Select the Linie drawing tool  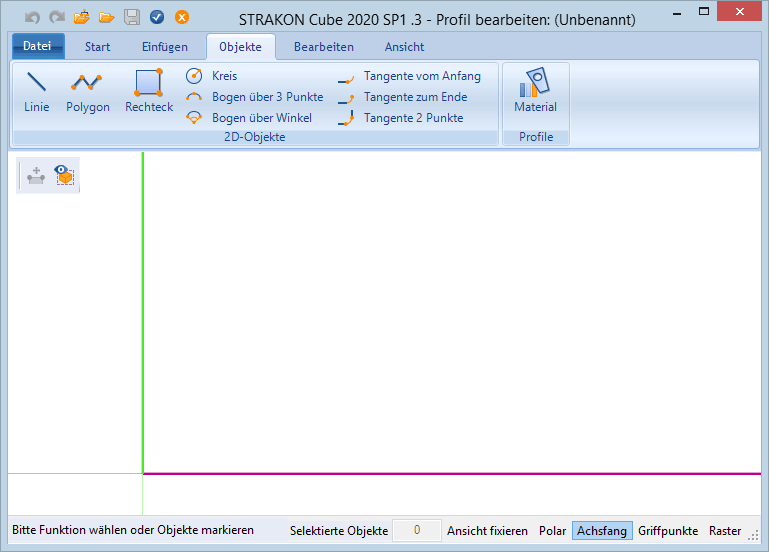(36, 91)
